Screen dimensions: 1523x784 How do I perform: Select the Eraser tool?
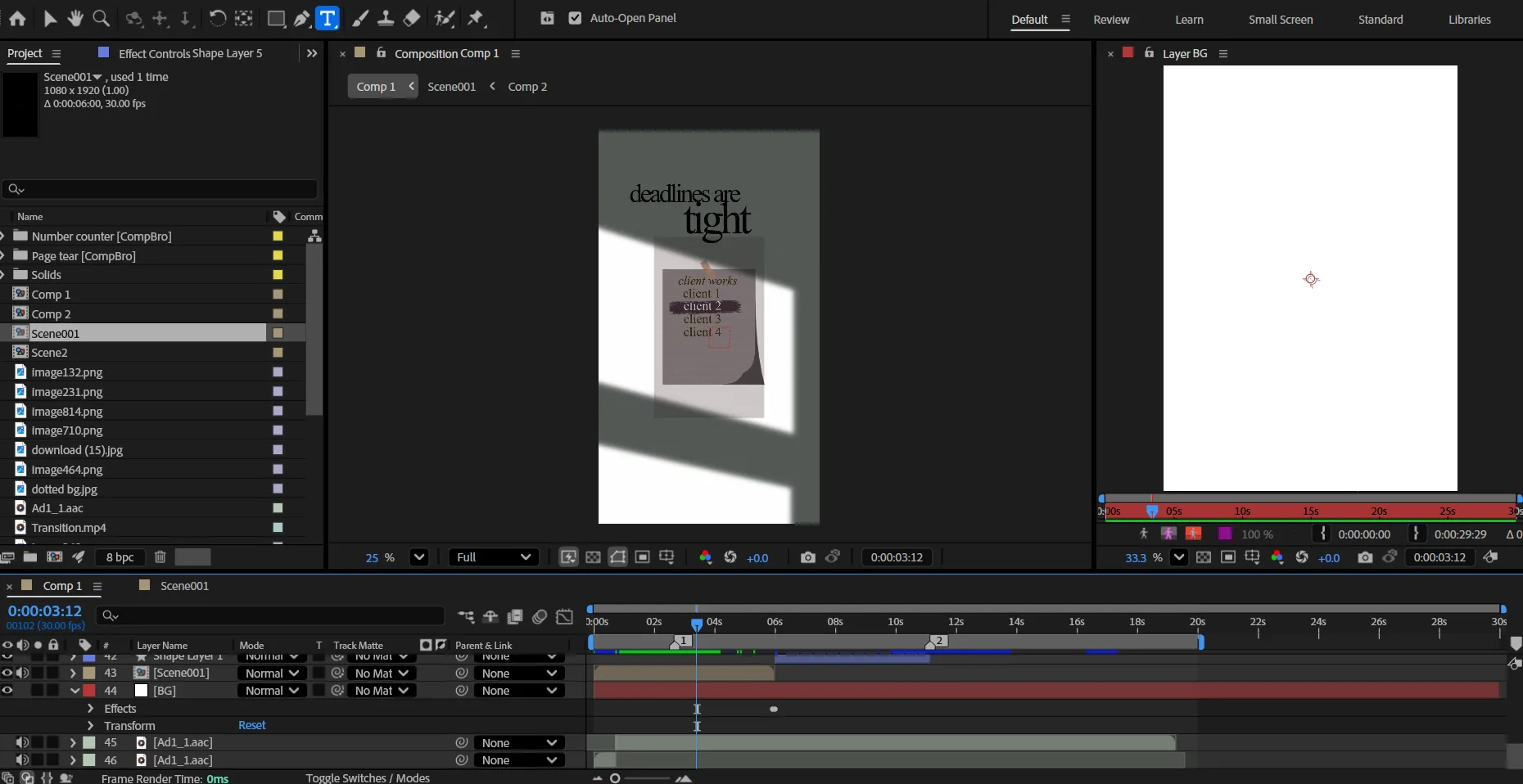click(x=412, y=18)
